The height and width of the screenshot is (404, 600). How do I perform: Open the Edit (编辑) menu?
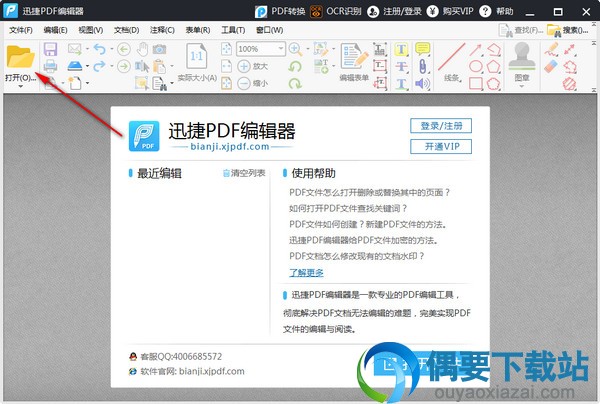55,30
